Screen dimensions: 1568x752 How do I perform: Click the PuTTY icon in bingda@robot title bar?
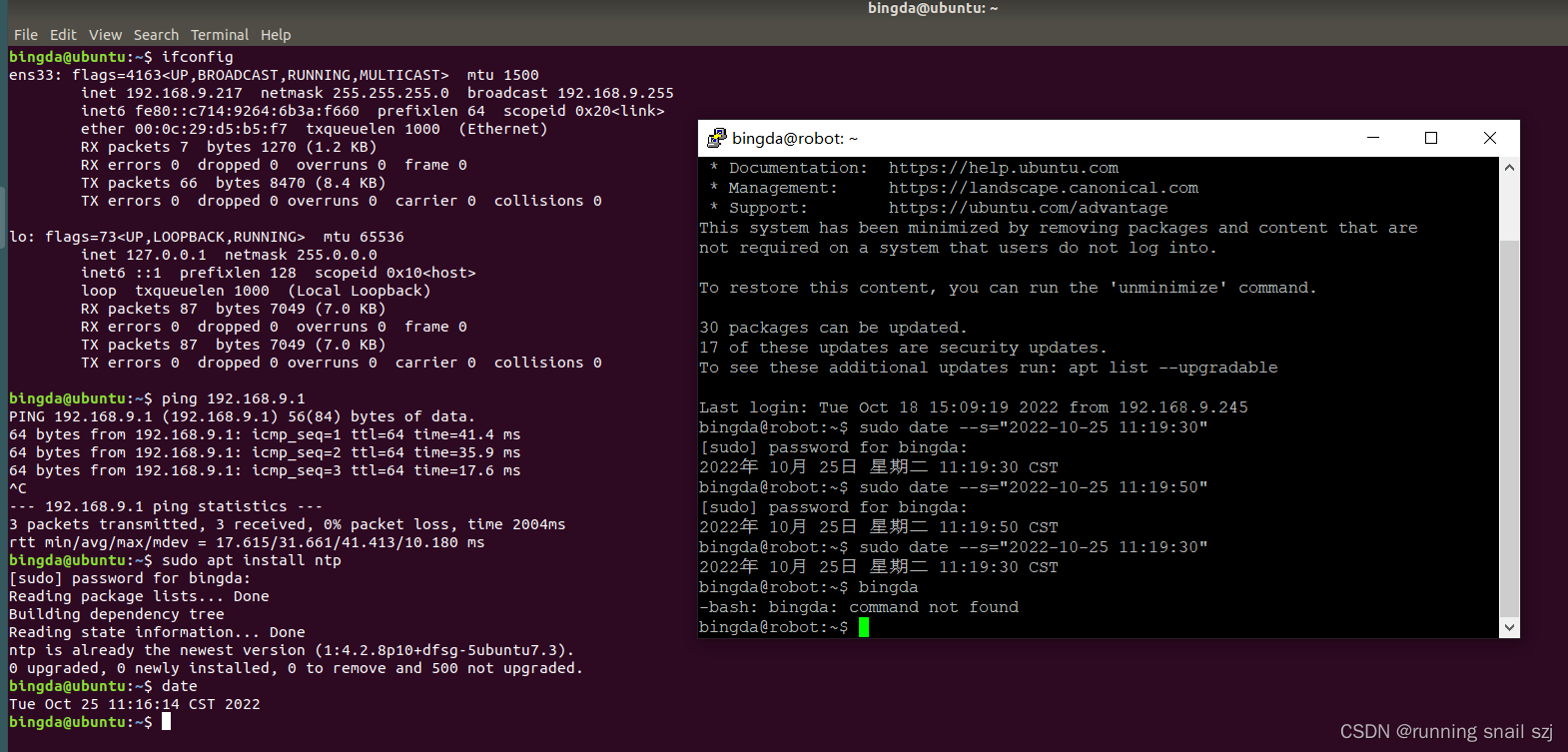pos(716,138)
